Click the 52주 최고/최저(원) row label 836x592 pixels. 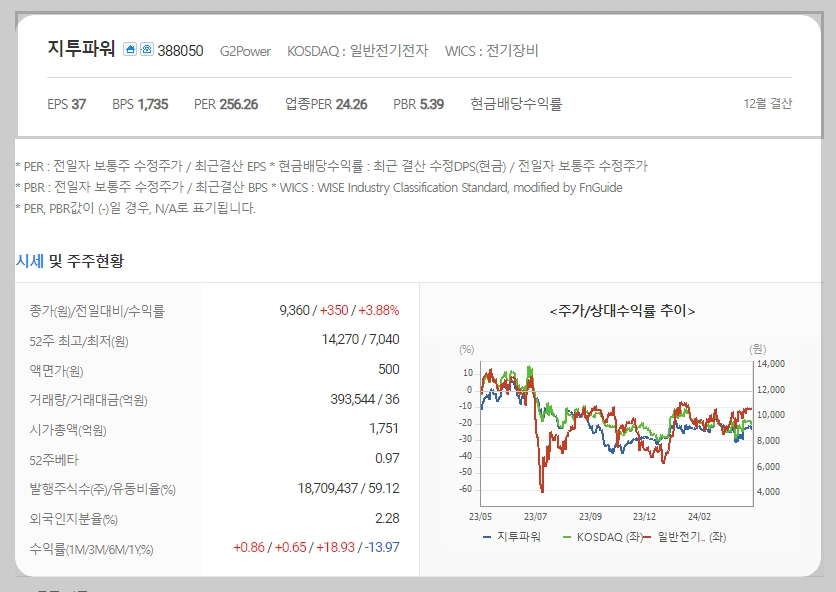point(79,341)
